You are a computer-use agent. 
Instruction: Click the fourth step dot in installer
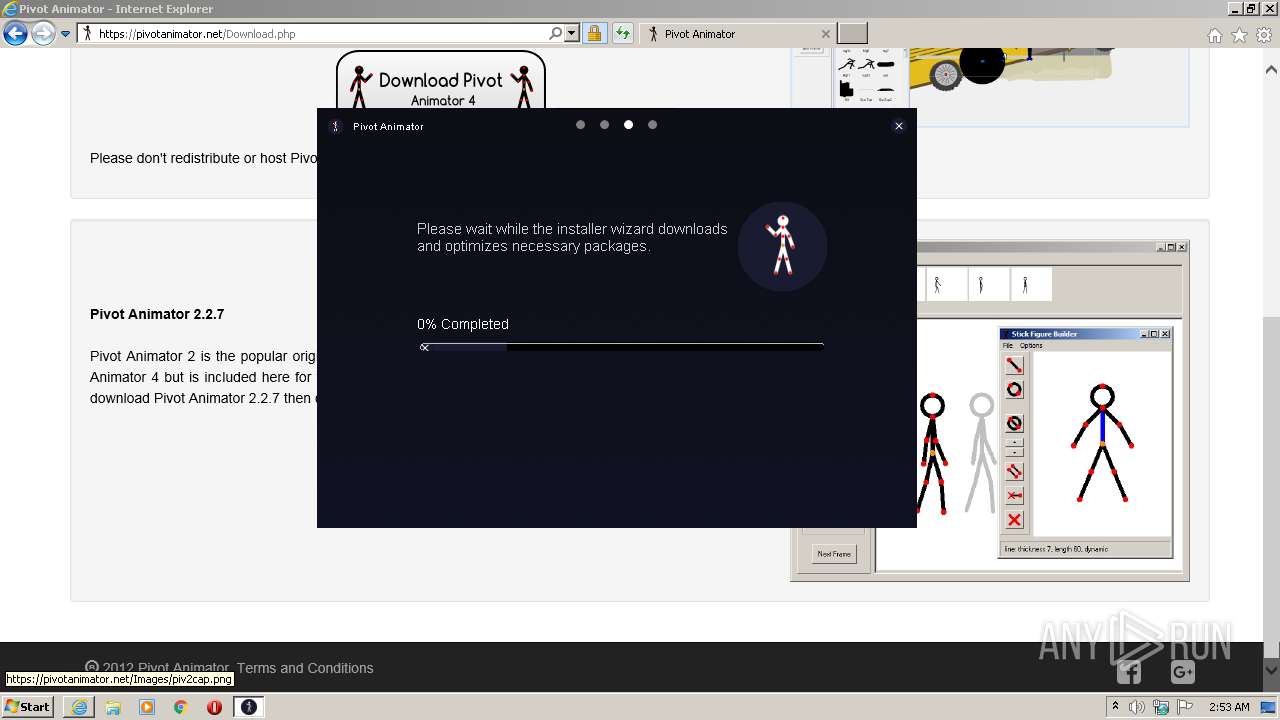(652, 125)
